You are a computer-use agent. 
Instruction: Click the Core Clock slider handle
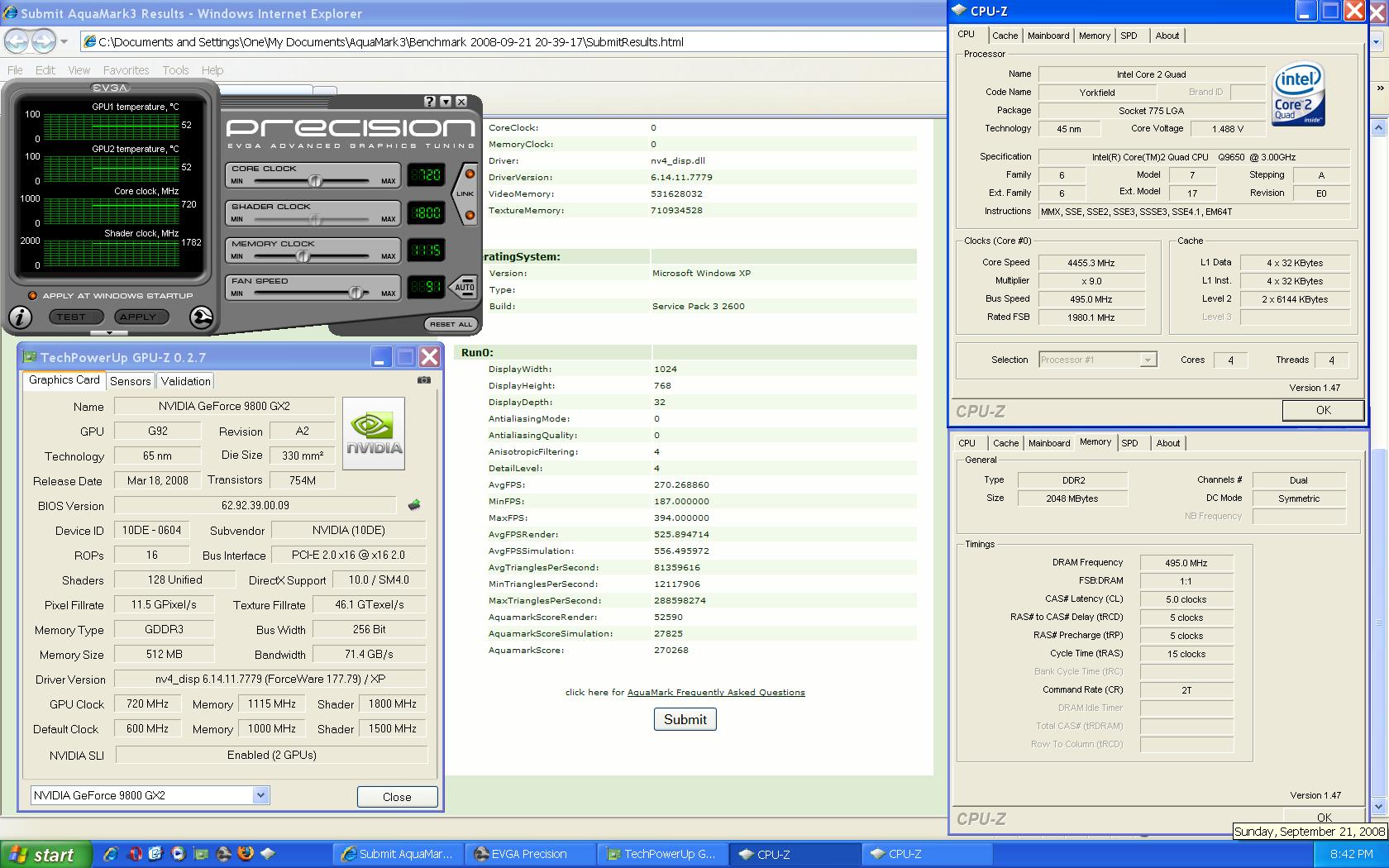point(315,180)
